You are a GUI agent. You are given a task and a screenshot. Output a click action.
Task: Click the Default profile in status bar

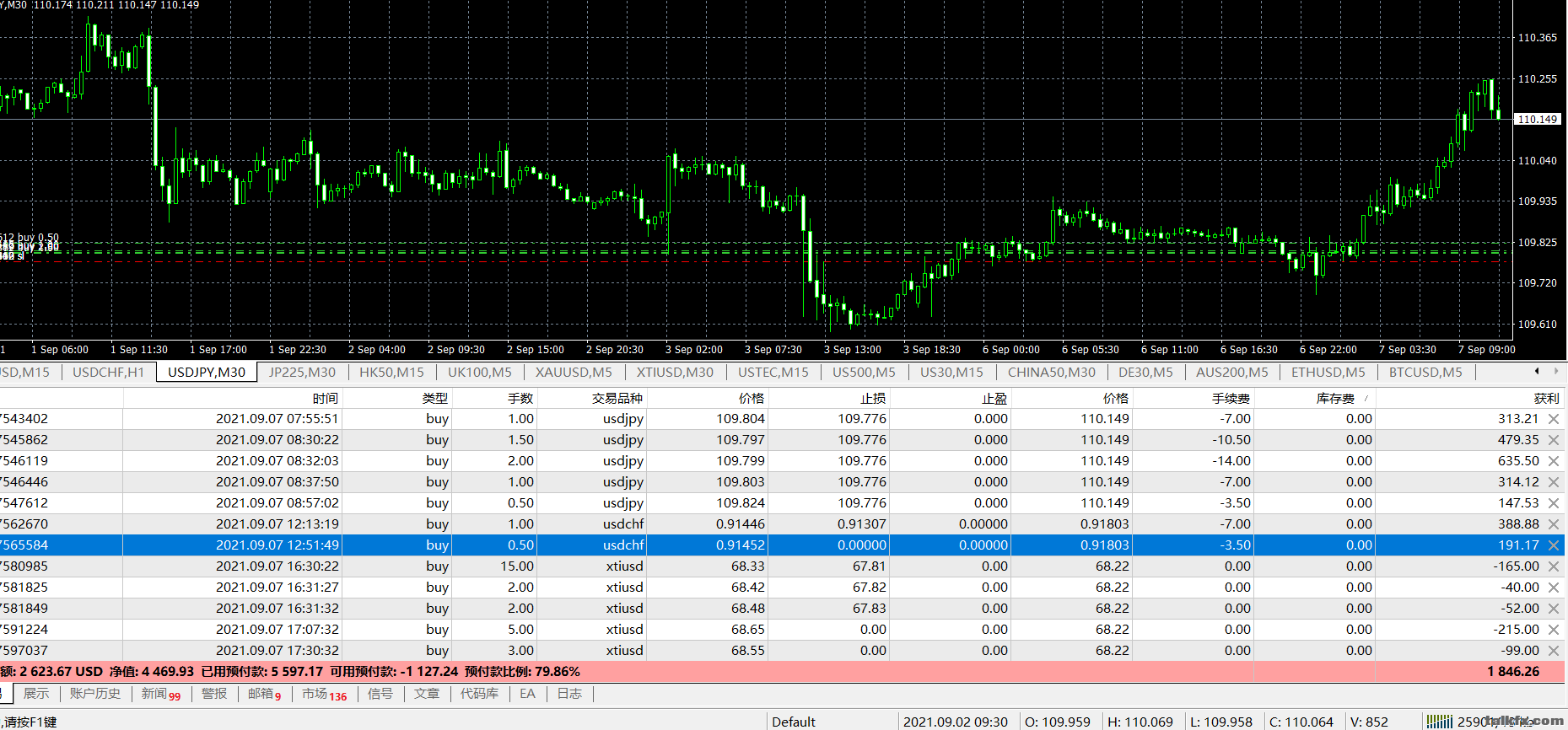[794, 722]
